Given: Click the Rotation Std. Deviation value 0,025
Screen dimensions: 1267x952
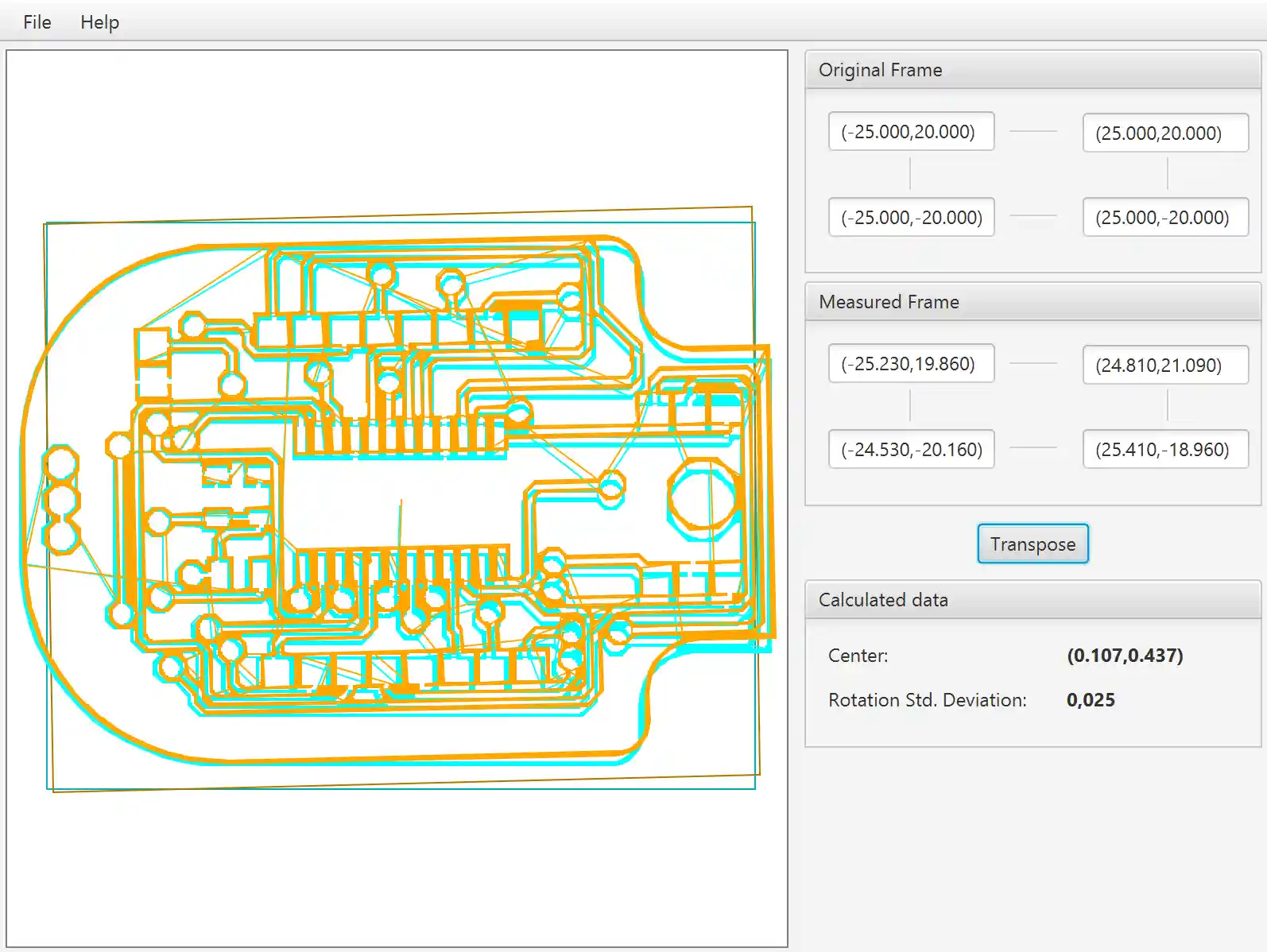Looking at the screenshot, I should click(1091, 700).
